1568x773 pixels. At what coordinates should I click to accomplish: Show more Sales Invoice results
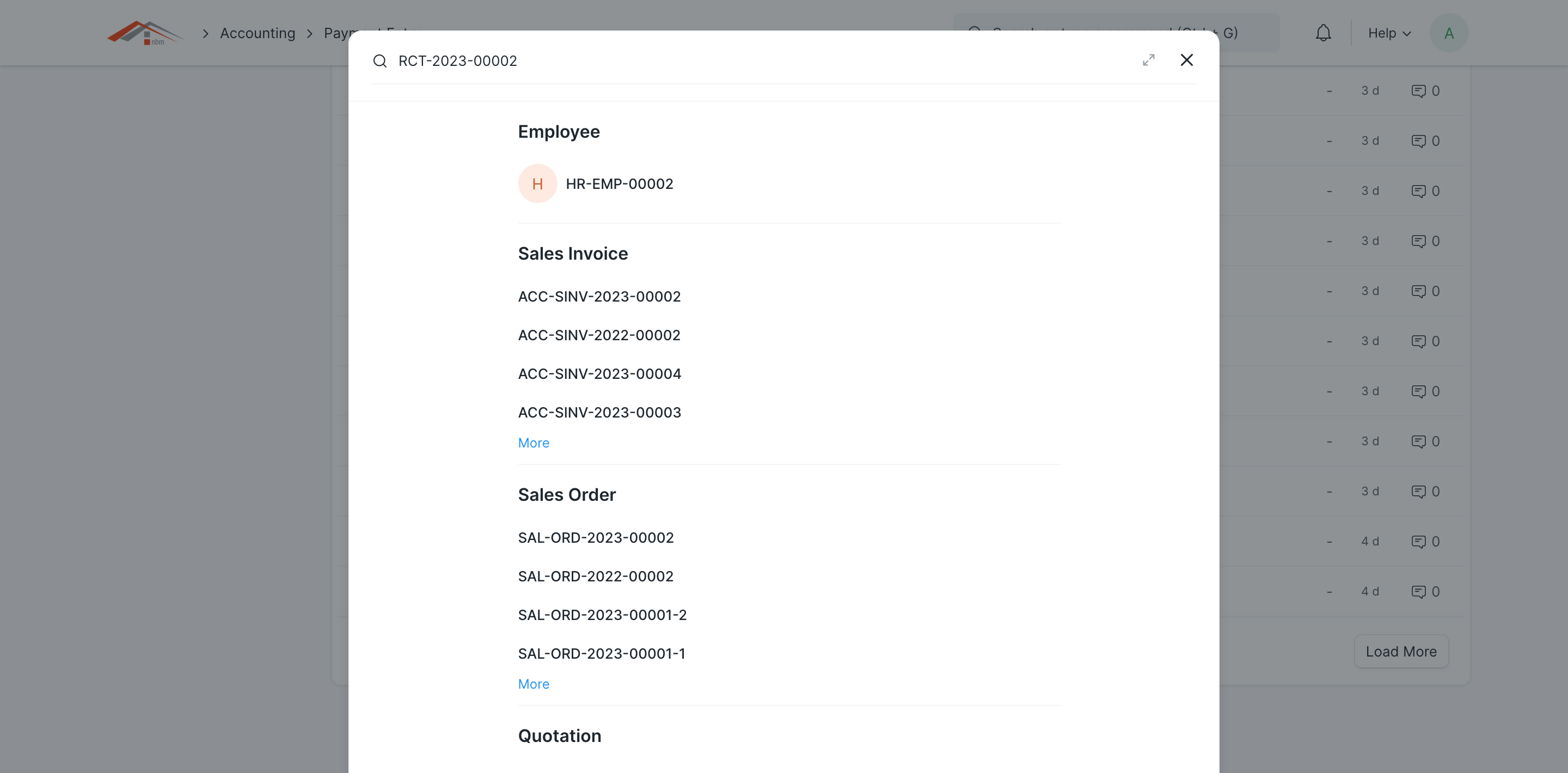[x=533, y=443]
